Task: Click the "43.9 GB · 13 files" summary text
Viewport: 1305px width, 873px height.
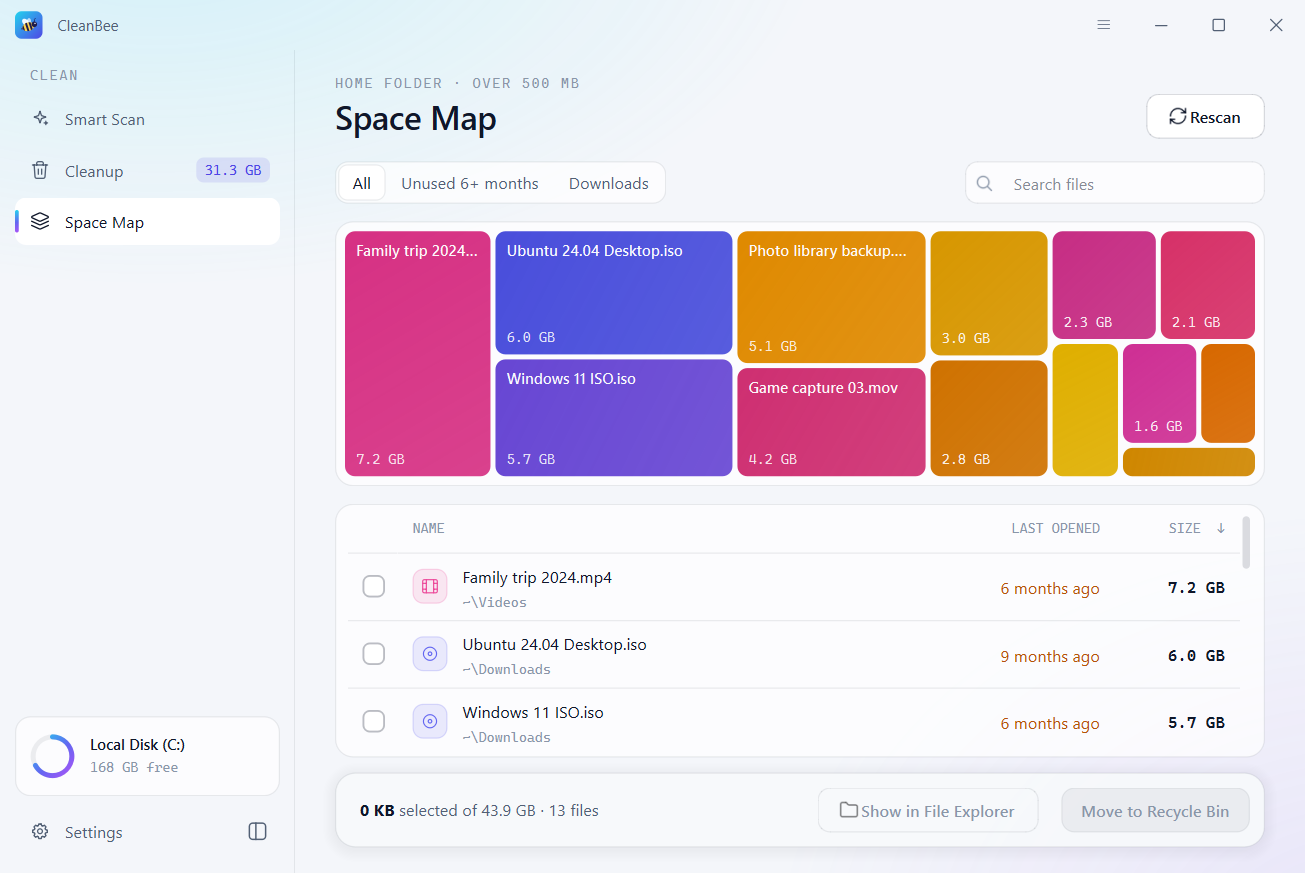Action: click(x=540, y=811)
